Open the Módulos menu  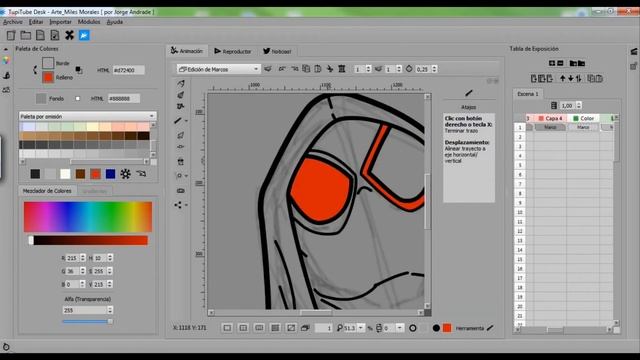pyautogui.click(x=89, y=22)
